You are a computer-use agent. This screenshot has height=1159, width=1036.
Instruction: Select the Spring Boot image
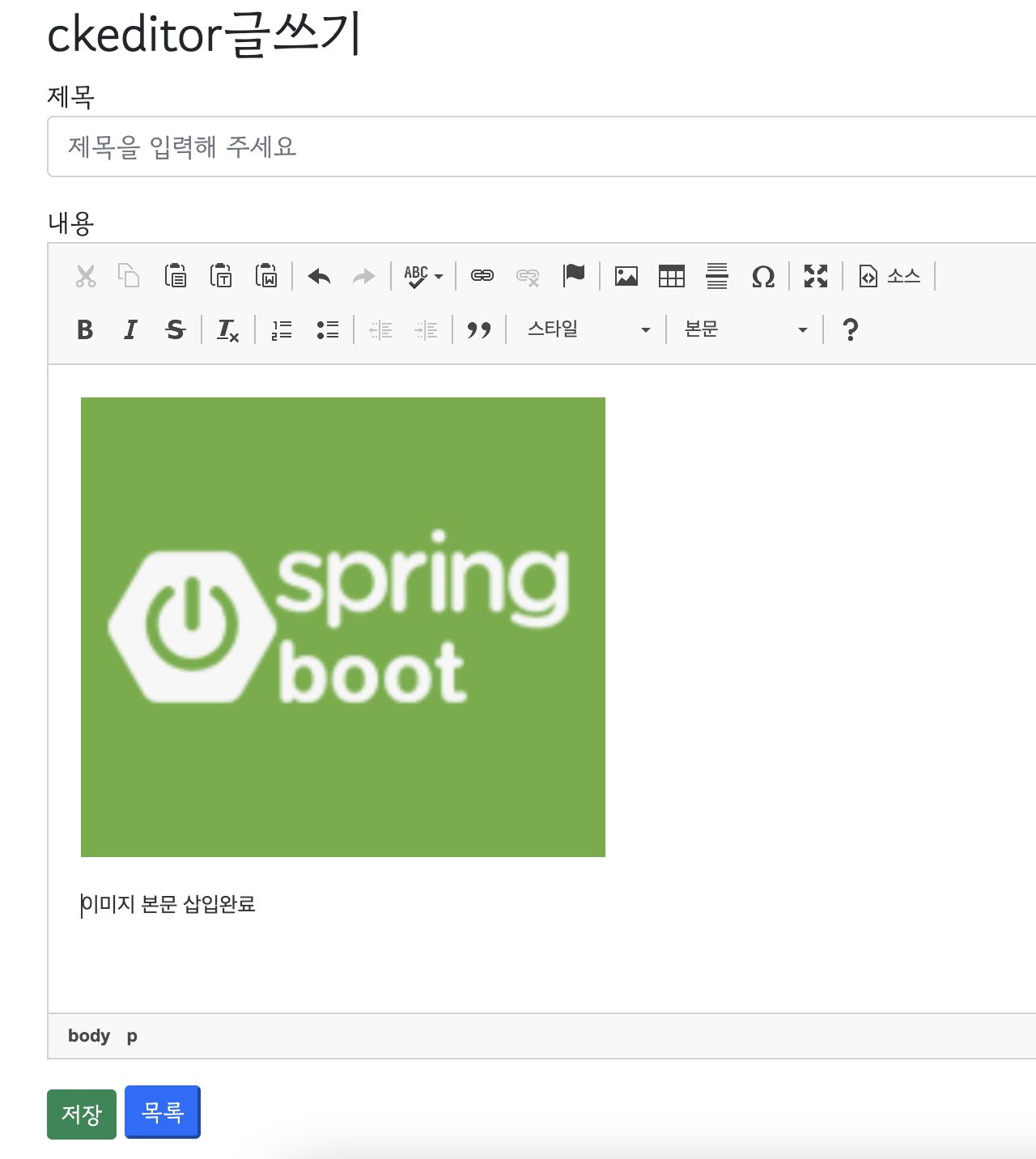click(343, 627)
